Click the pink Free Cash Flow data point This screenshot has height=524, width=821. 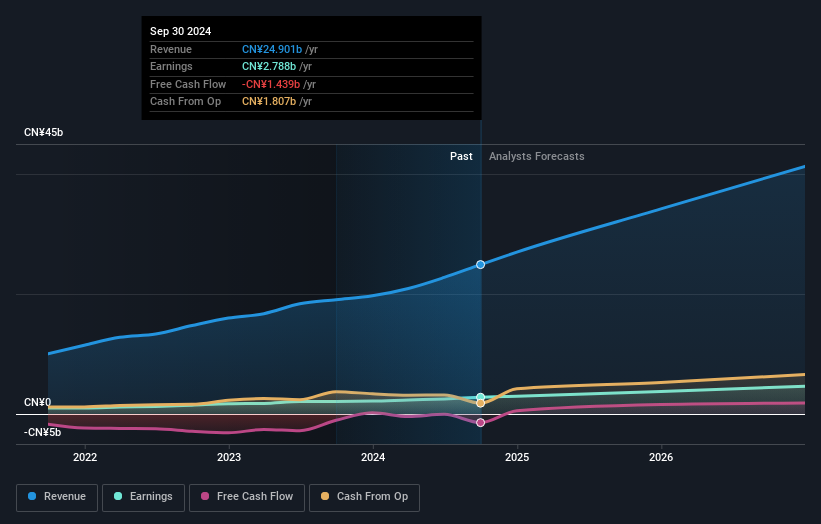pyautogui.click(x=480, y=422)
